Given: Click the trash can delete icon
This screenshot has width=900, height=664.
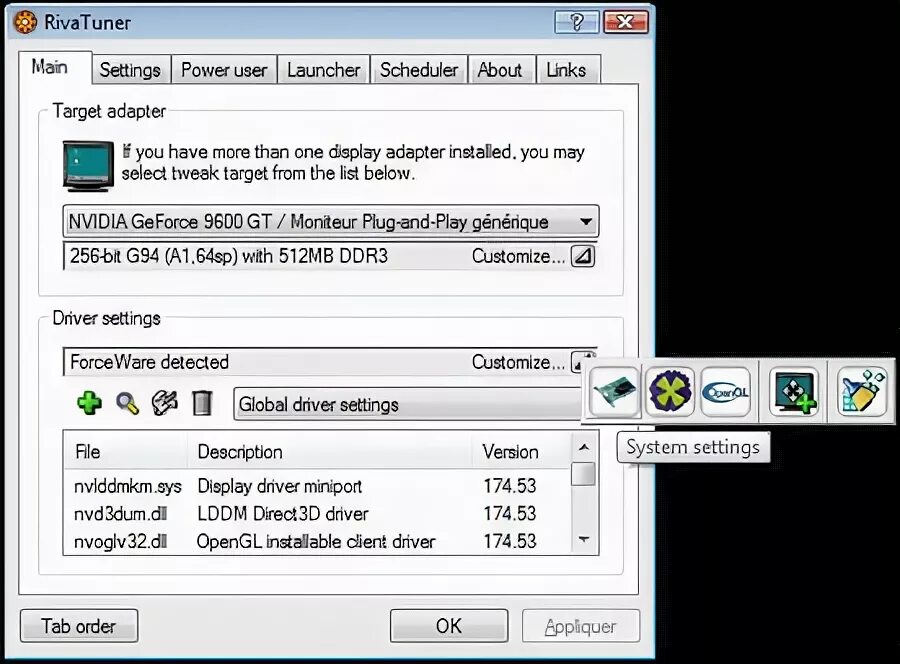Looking at the screenshot, I should click(x=201, y=403).
